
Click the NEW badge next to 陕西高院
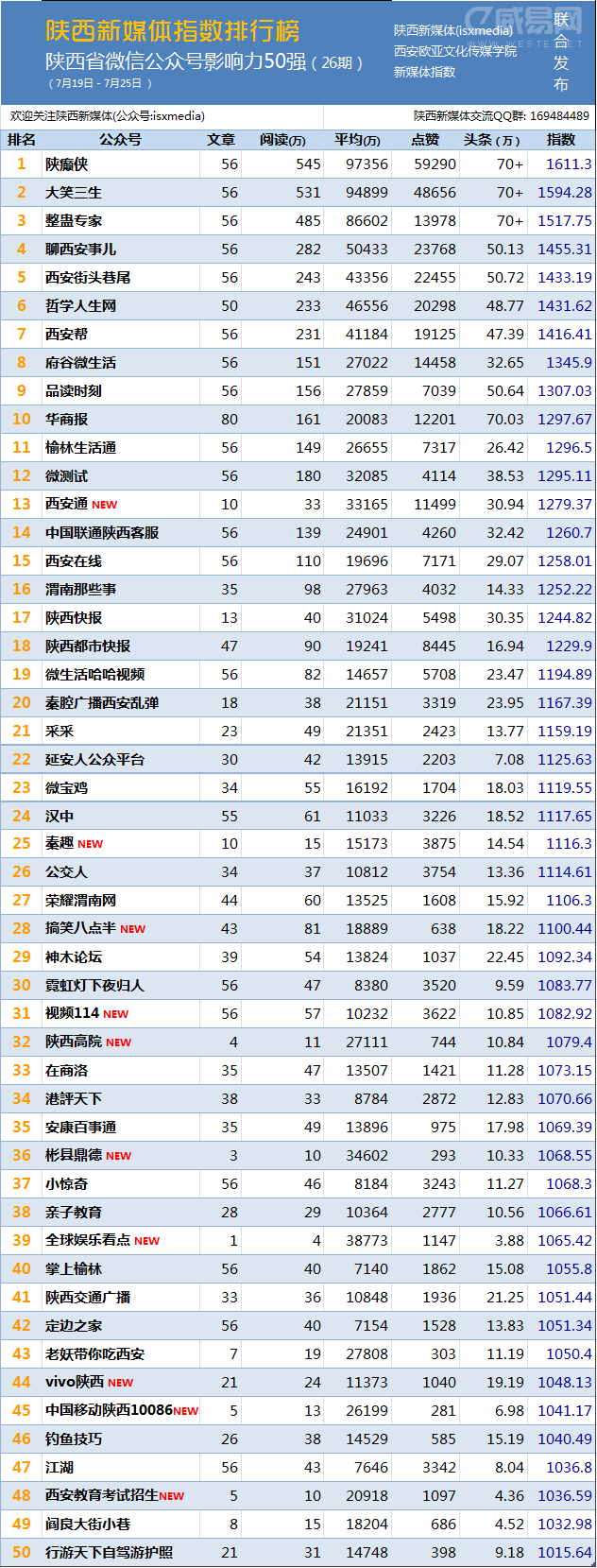pos(118,1042)
